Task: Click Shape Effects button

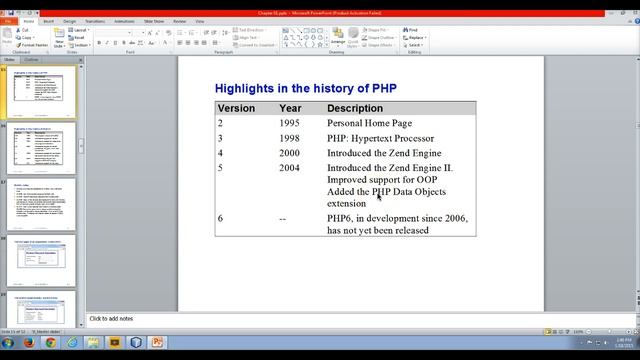Action: [378, 45]
